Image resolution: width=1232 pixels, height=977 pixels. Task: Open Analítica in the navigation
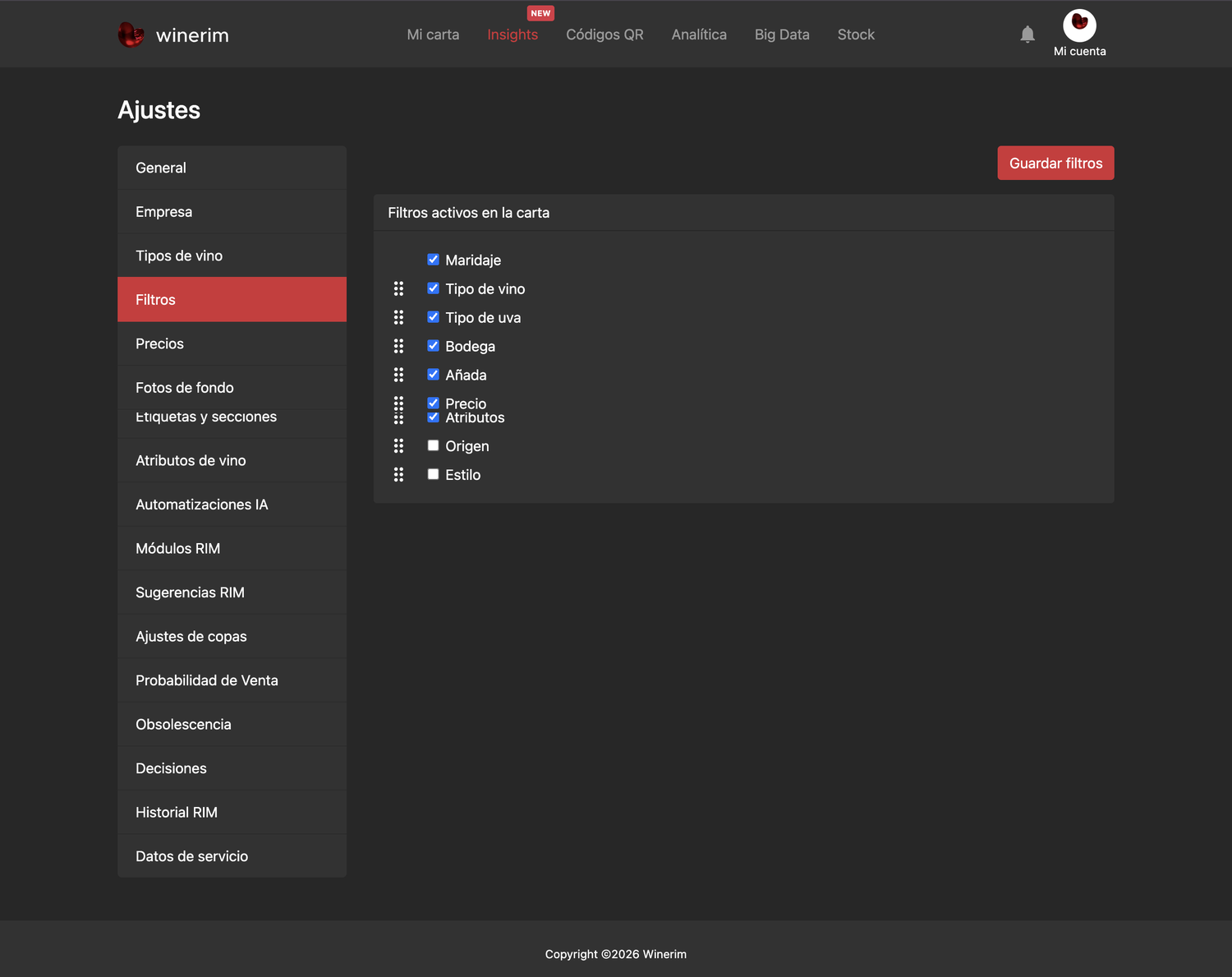point(699,35)
